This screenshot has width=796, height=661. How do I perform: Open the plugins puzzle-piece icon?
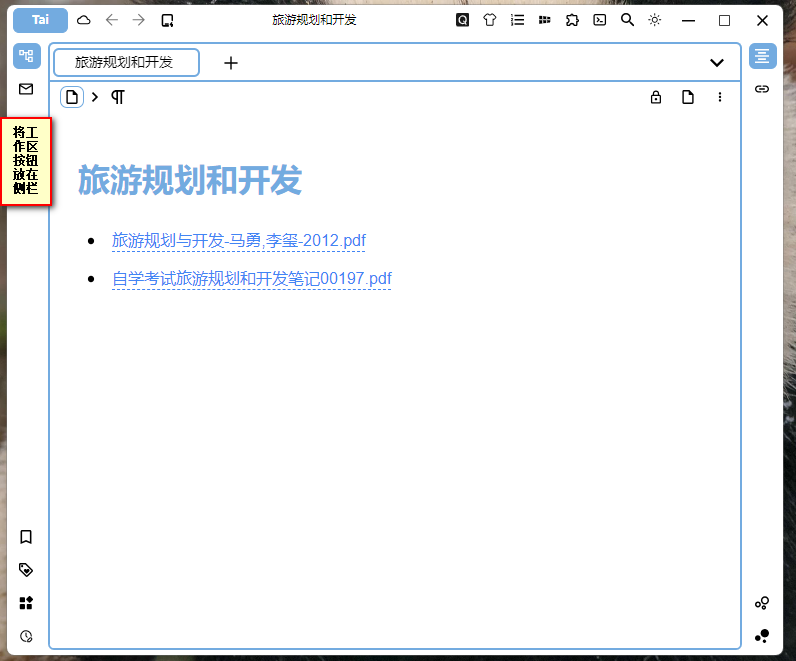pyautogui.click(x=572, y=20)
